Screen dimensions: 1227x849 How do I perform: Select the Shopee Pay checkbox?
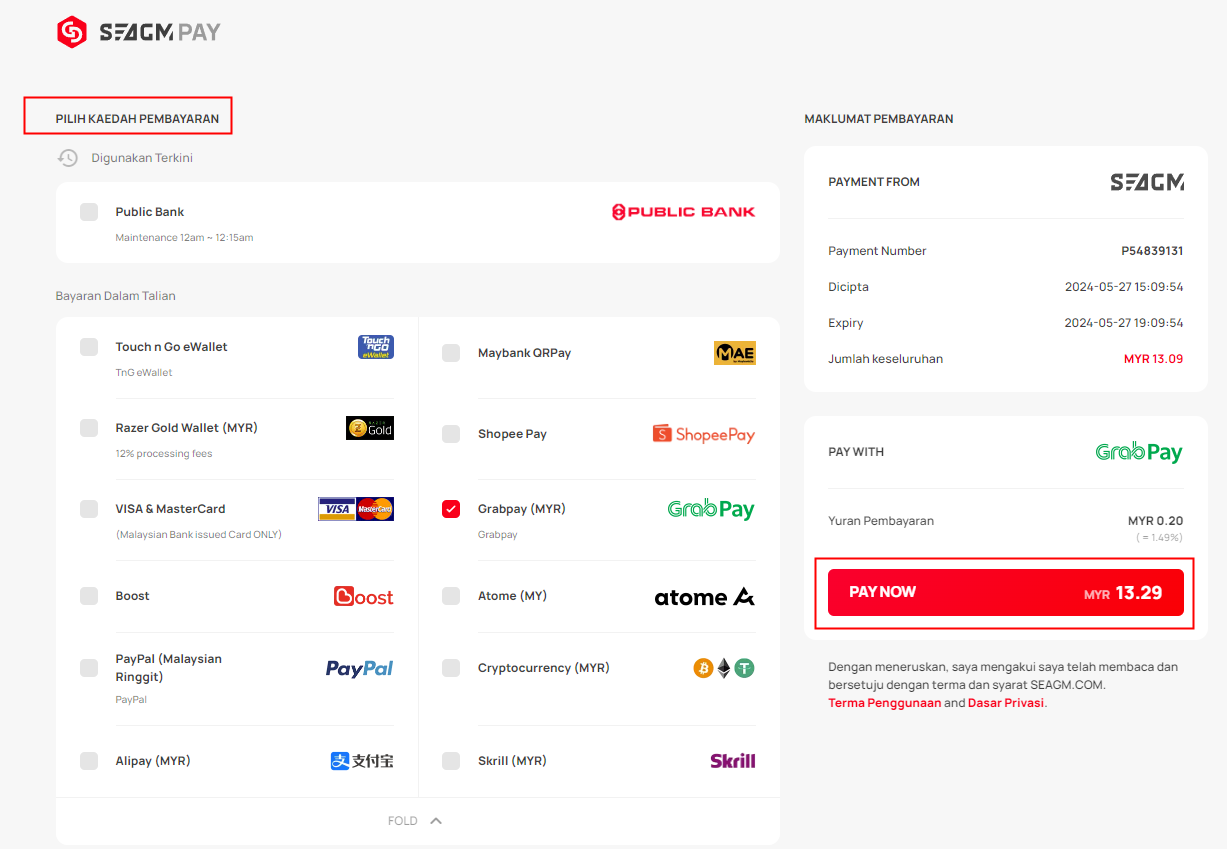451,434
